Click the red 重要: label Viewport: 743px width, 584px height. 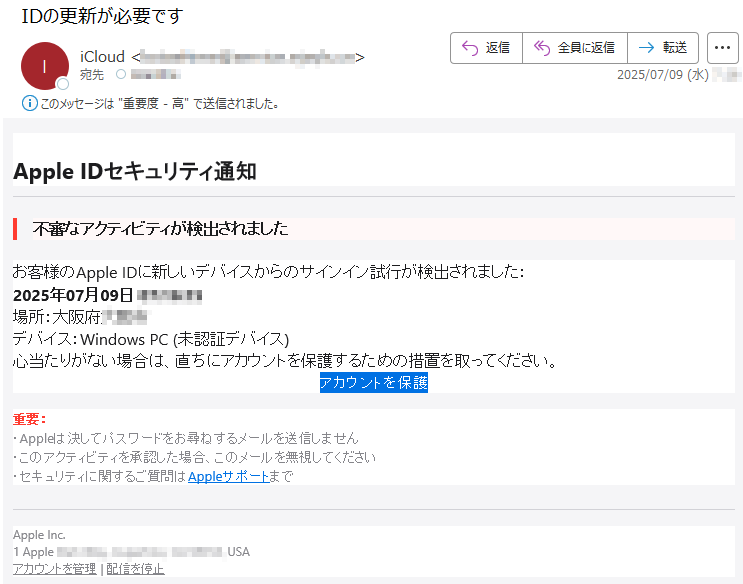[x=29, y=419]
